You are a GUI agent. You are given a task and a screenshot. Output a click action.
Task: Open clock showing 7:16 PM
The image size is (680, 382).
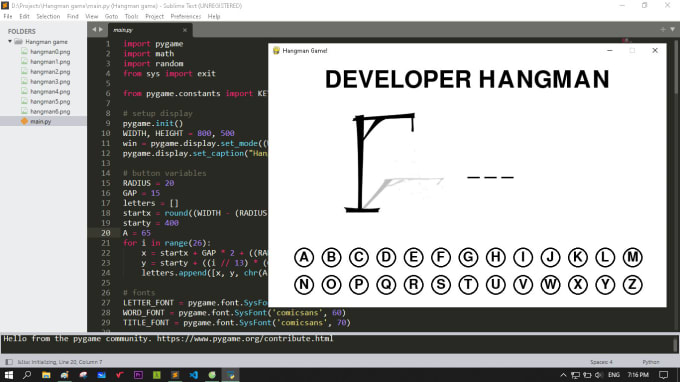638,375
